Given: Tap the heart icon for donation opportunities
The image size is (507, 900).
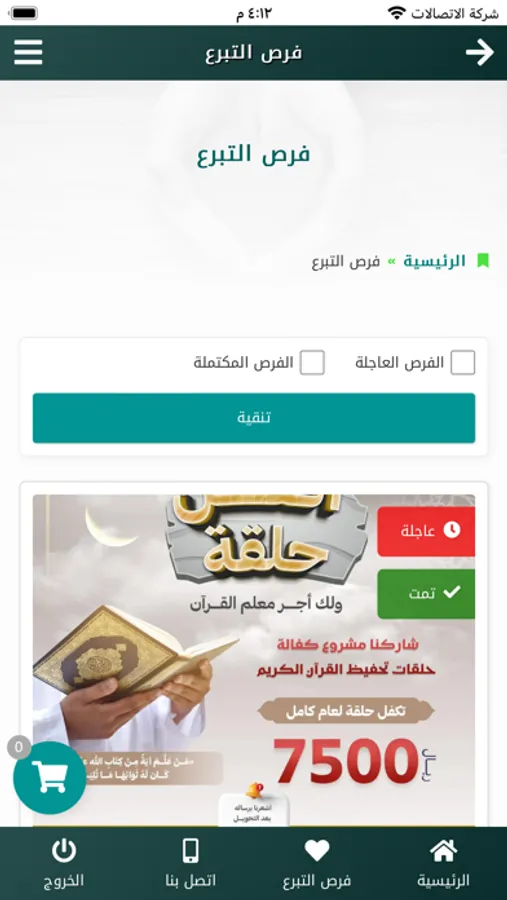Looking at the screenshot, I should (x=317, y=850).
